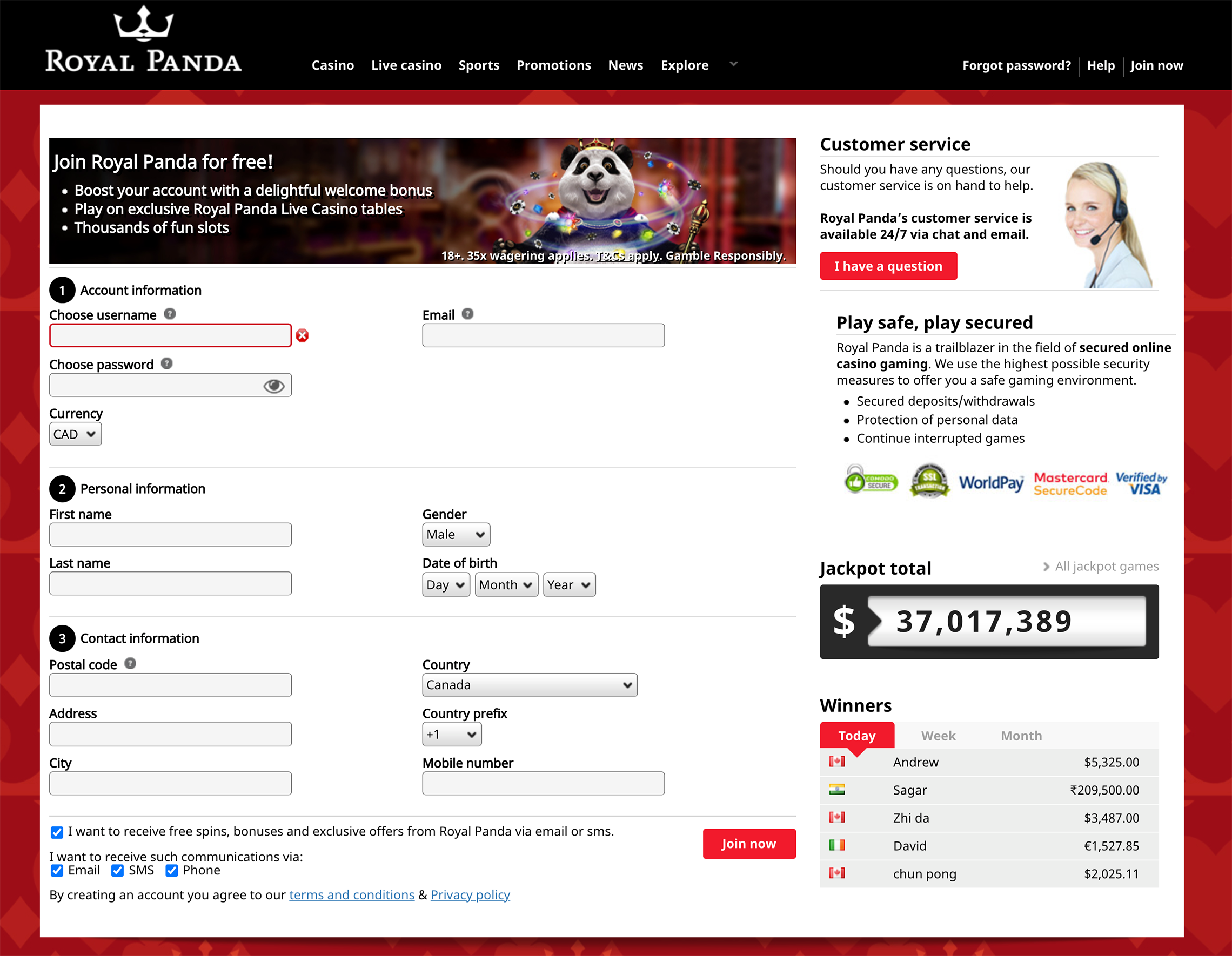
Task: Open the birth Month dropdown
Action: click(506, 585)
